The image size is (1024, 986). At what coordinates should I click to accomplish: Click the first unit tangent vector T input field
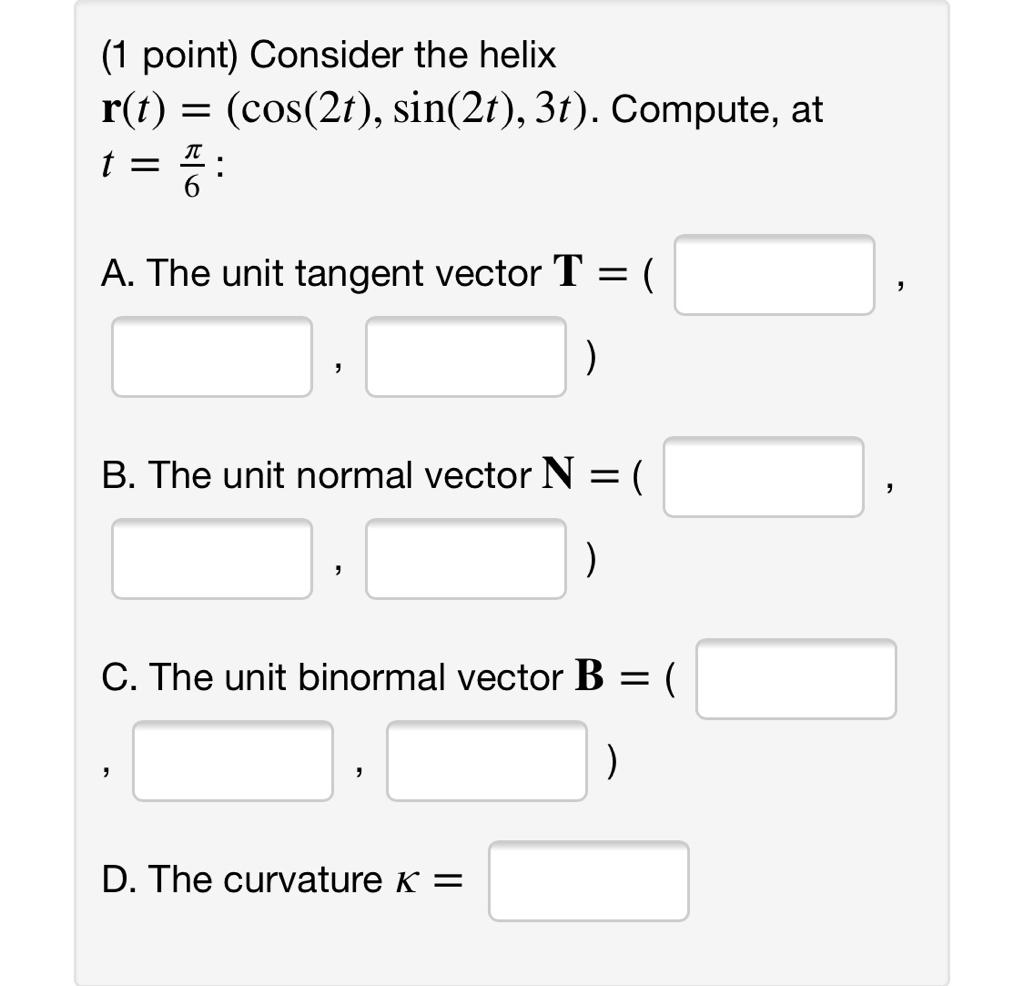pos(775,275)
